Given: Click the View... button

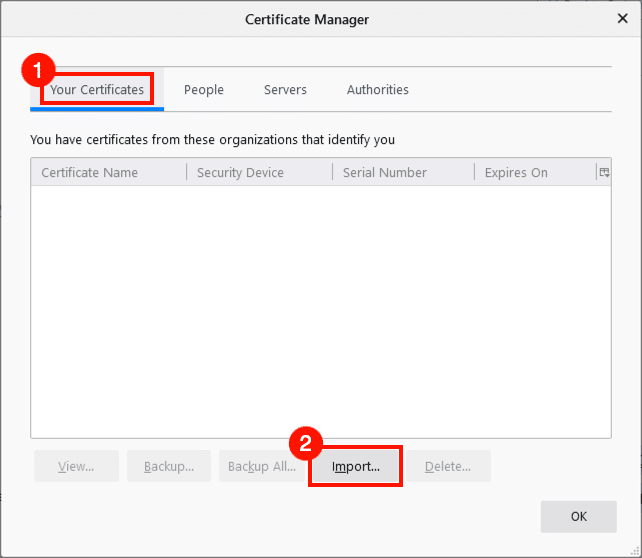Looking at the screenshot, I should tap(76, 466).
